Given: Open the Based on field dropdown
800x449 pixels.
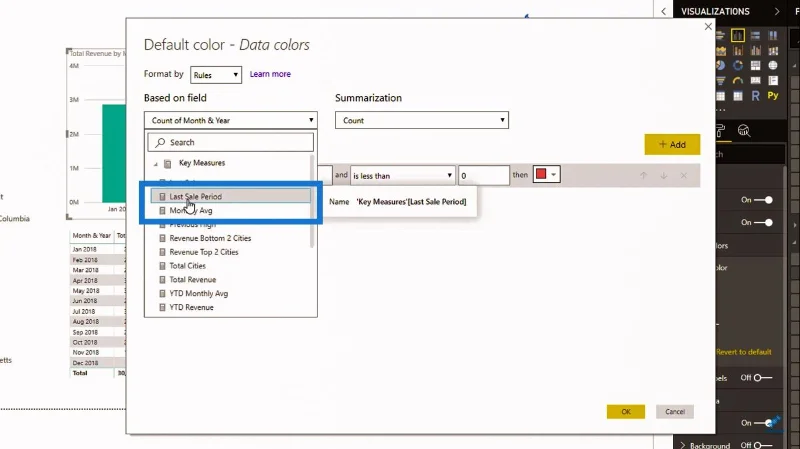Looking at the screenshot, I should (x=231, y=120).
